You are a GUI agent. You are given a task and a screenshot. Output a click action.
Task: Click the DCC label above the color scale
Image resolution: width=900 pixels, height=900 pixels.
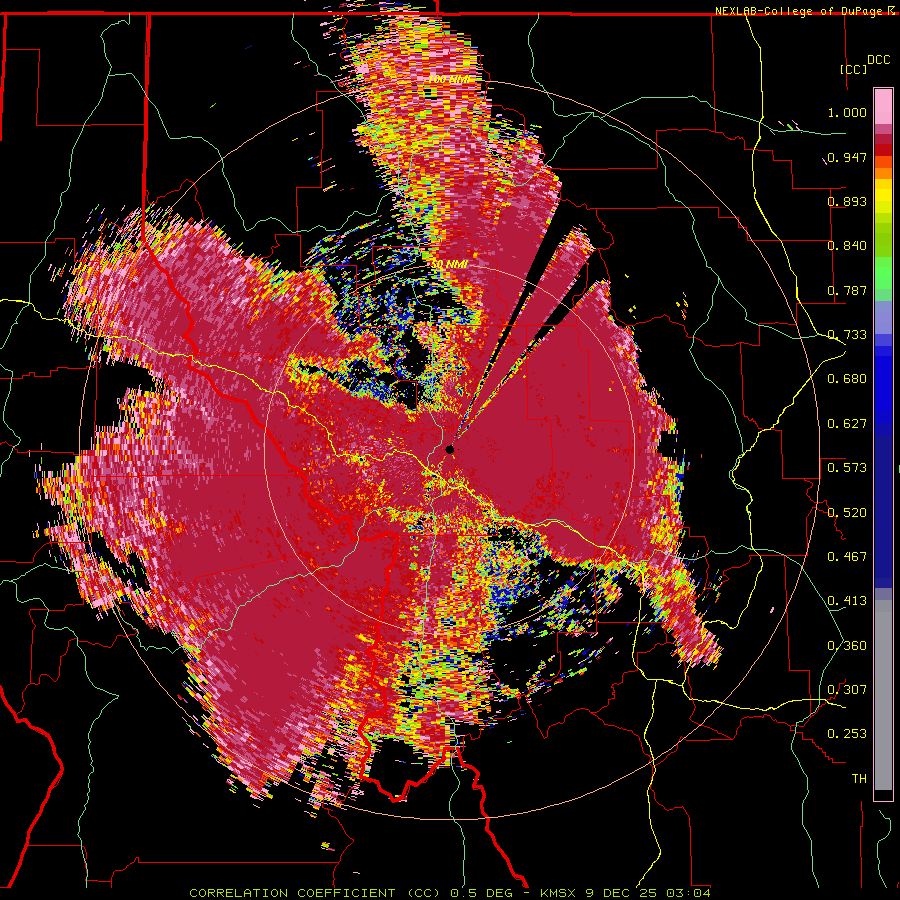pyautogui.click(x=878, y=60)
